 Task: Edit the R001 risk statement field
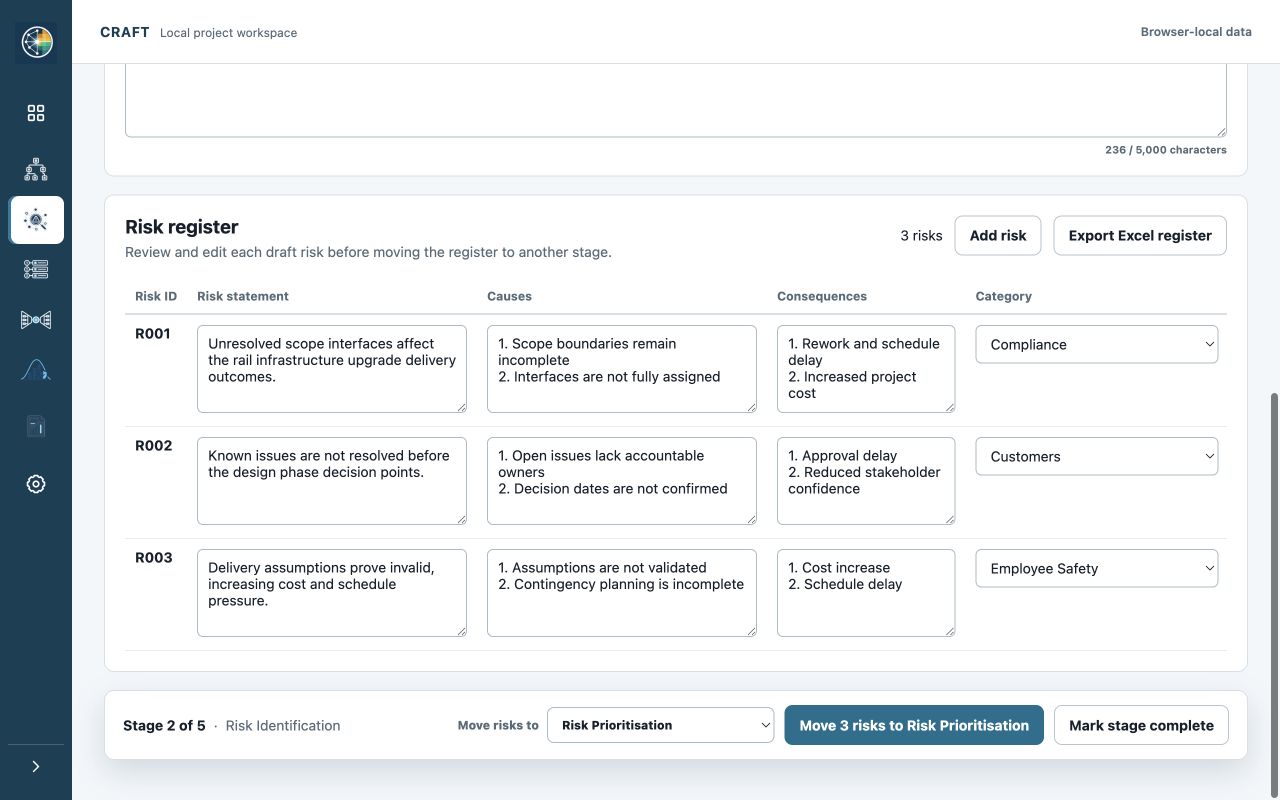332,369
